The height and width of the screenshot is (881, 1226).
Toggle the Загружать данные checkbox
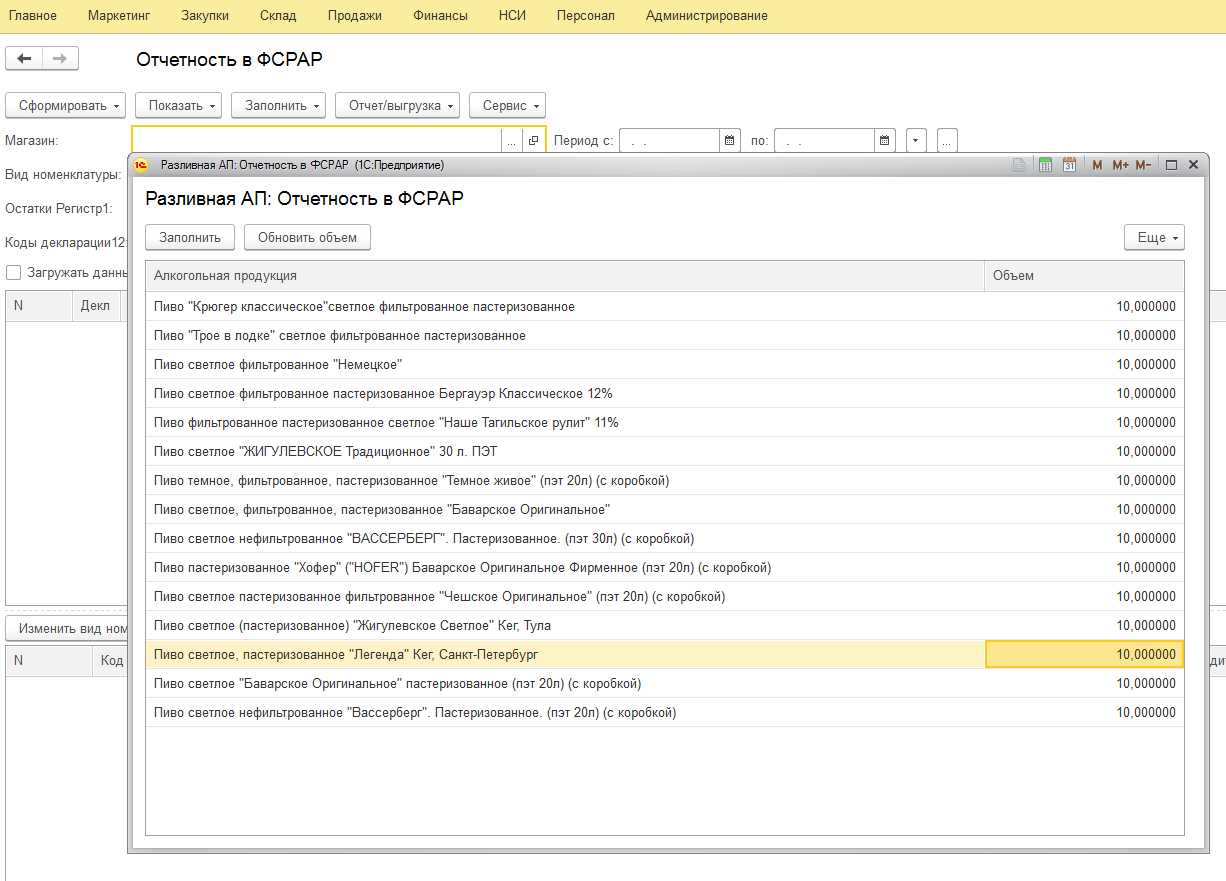13,272
